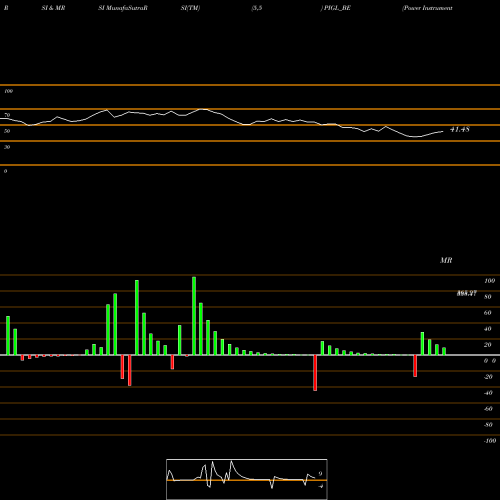Click the longest red bar in MR histogram
500x500 pixels.
(x=315, y=373)
